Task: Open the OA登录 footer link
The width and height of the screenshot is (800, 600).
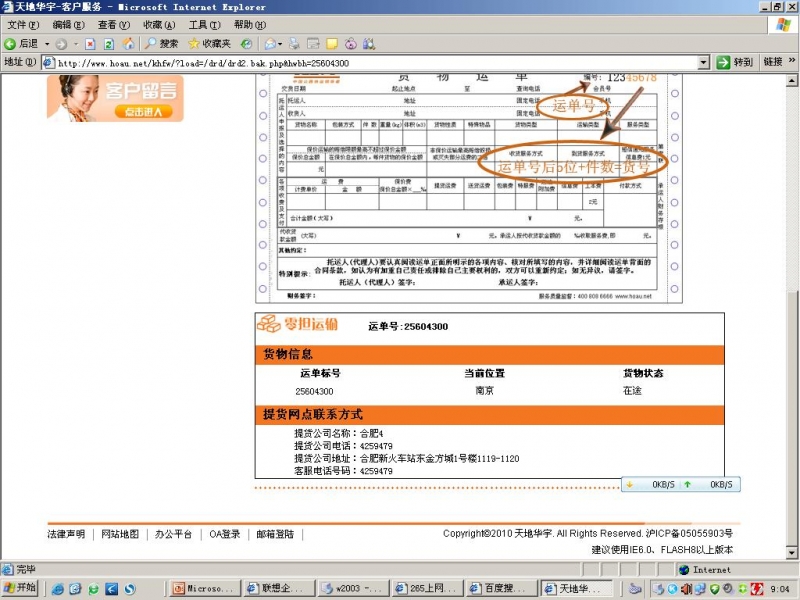Action: (224, 534)
